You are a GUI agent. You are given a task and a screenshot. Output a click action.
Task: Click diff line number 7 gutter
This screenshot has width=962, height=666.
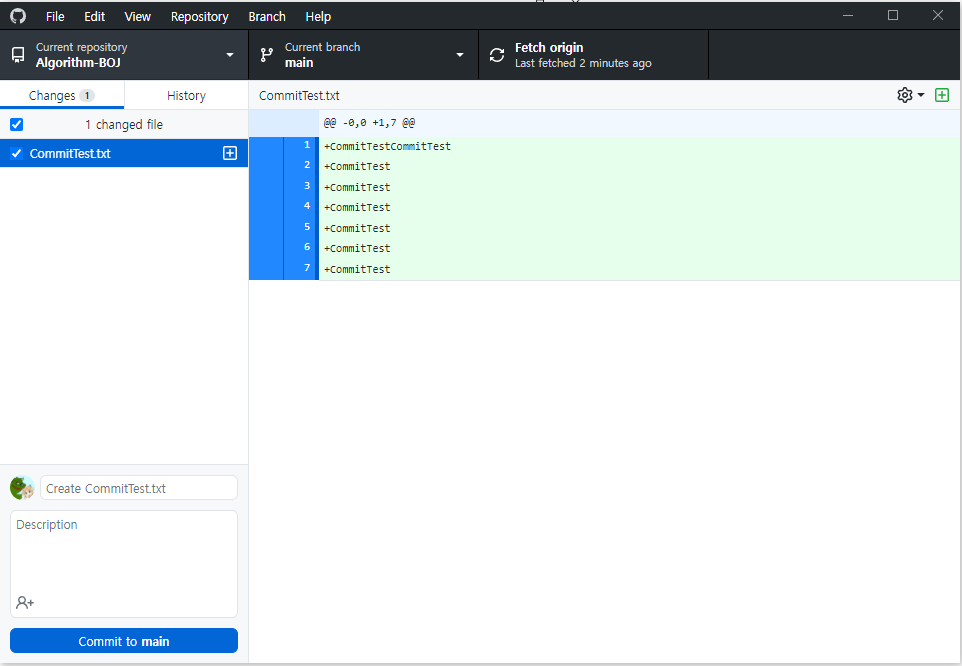click(x=301, y=268)
